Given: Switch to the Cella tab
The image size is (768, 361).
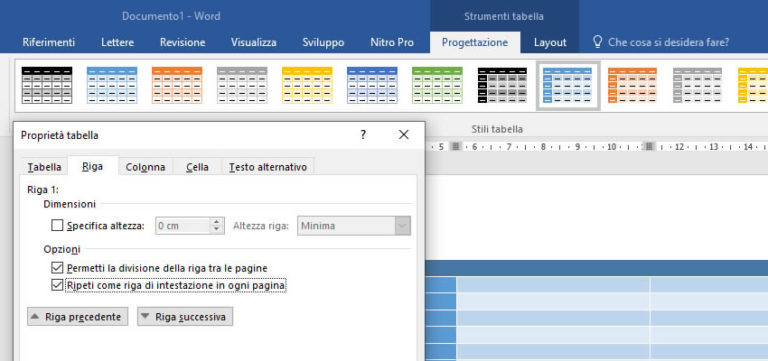Looking at the screenshot, I should 197,167.
